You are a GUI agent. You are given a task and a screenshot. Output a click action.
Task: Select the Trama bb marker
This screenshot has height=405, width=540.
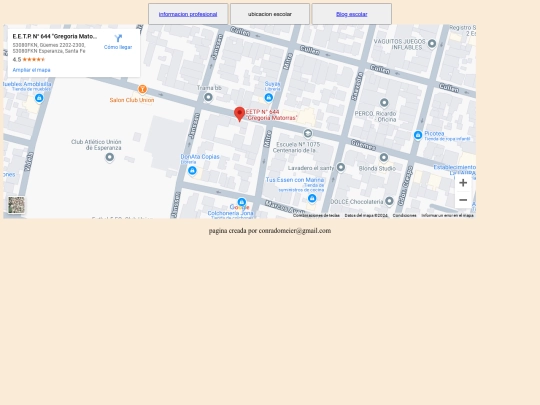(208, 97)
